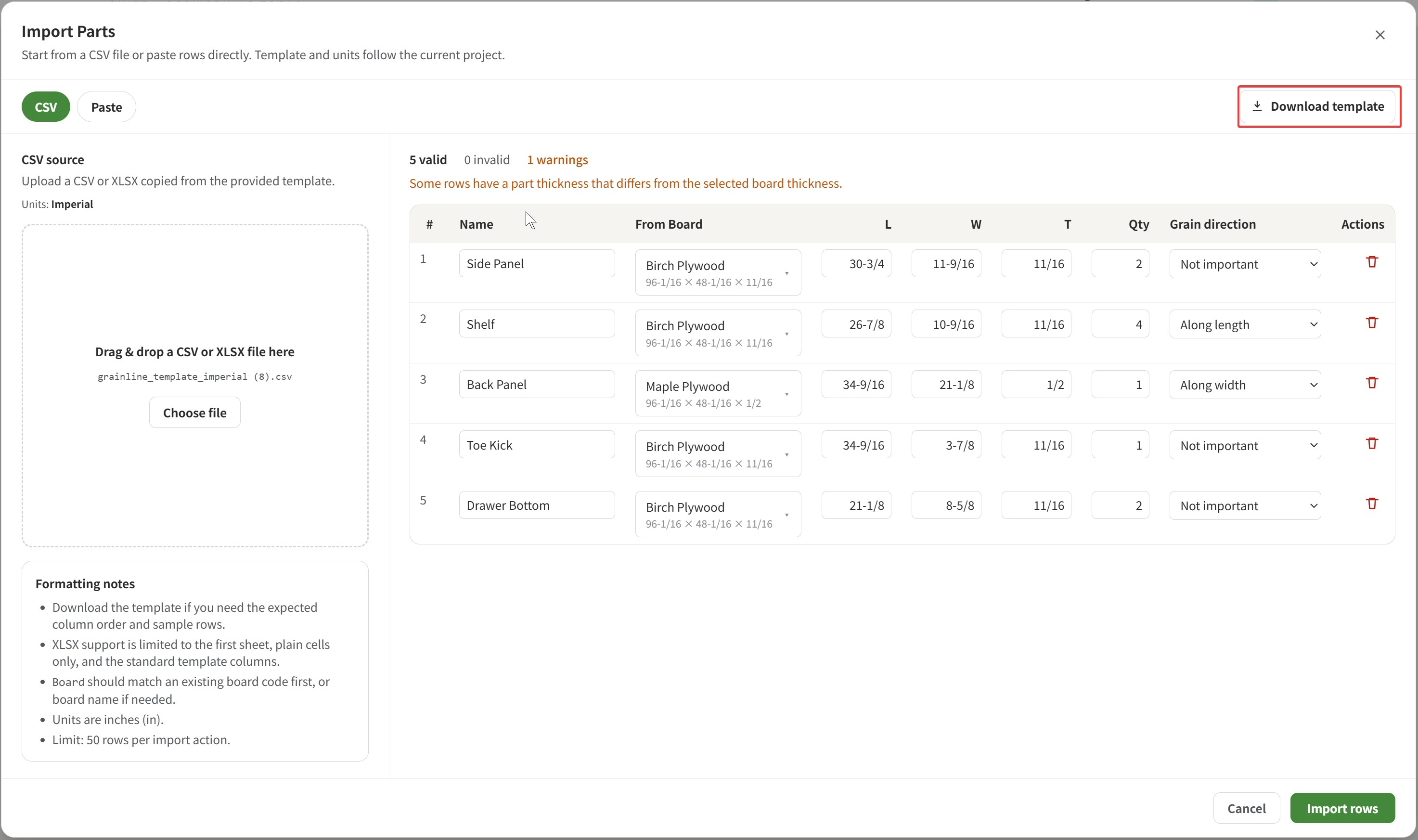Click the Choose file button
The image size is (1418, 840).
click(194, 413)
